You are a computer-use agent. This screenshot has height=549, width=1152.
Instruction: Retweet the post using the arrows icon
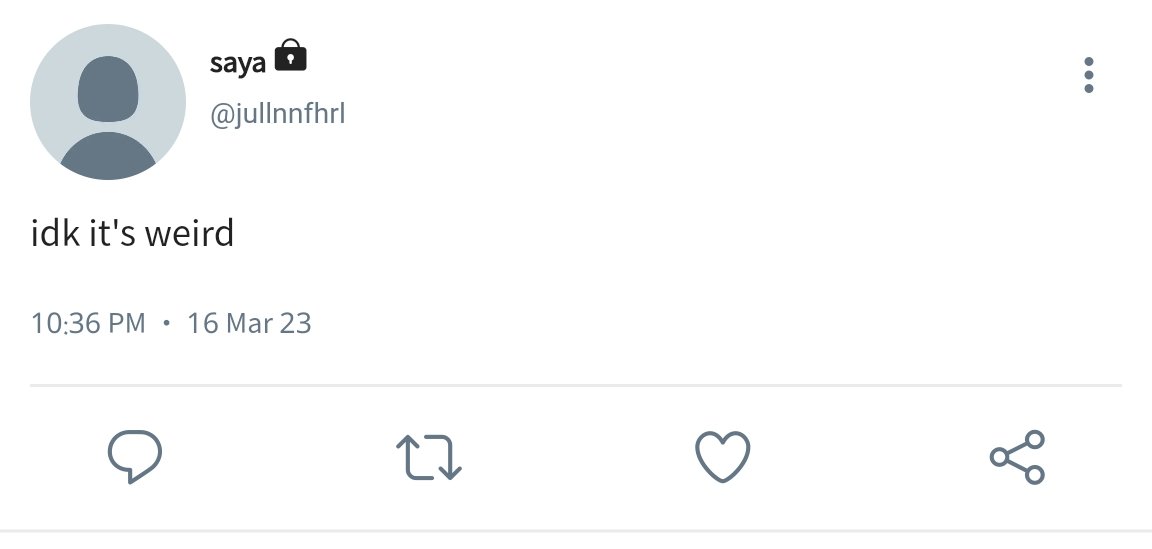(429, 457)
